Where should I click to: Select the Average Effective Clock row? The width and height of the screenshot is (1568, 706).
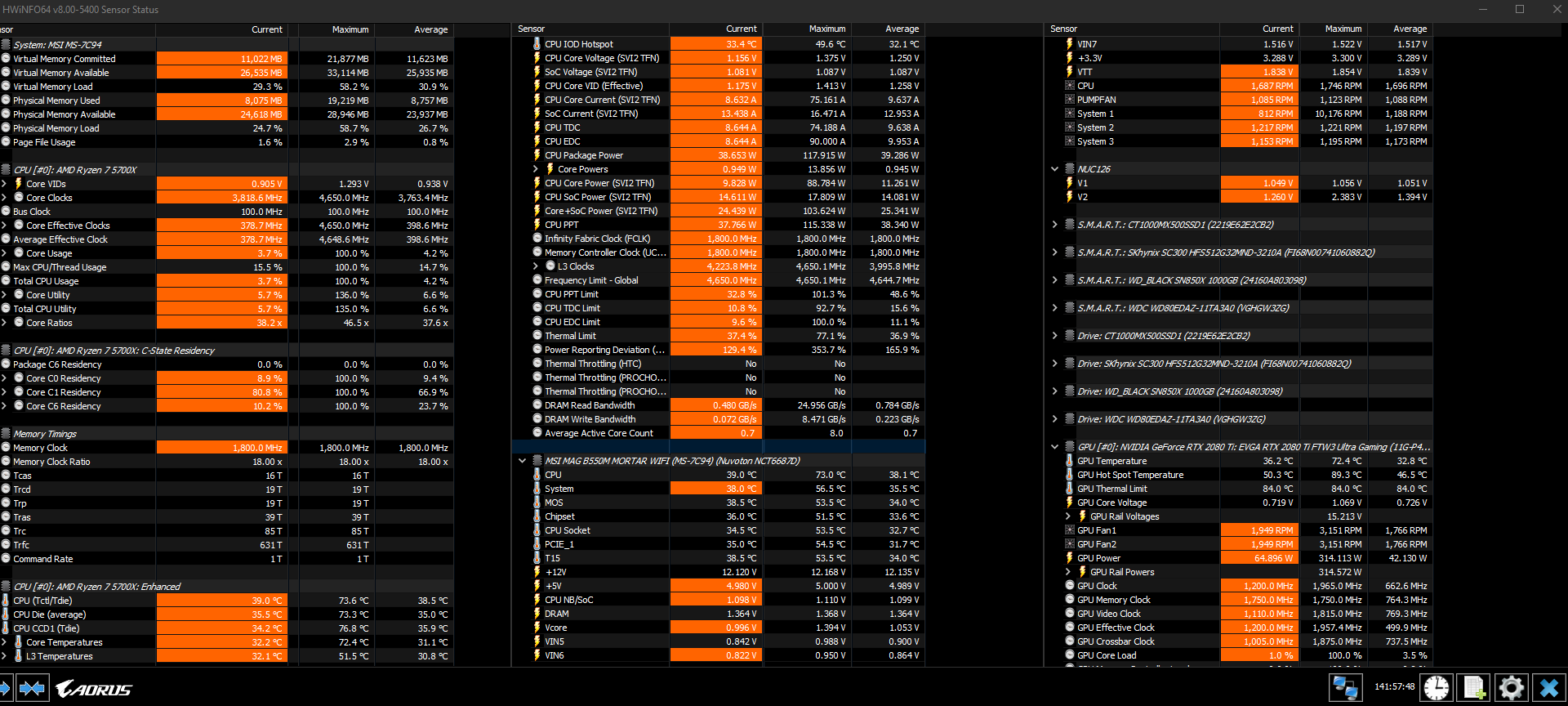(226, 239)
